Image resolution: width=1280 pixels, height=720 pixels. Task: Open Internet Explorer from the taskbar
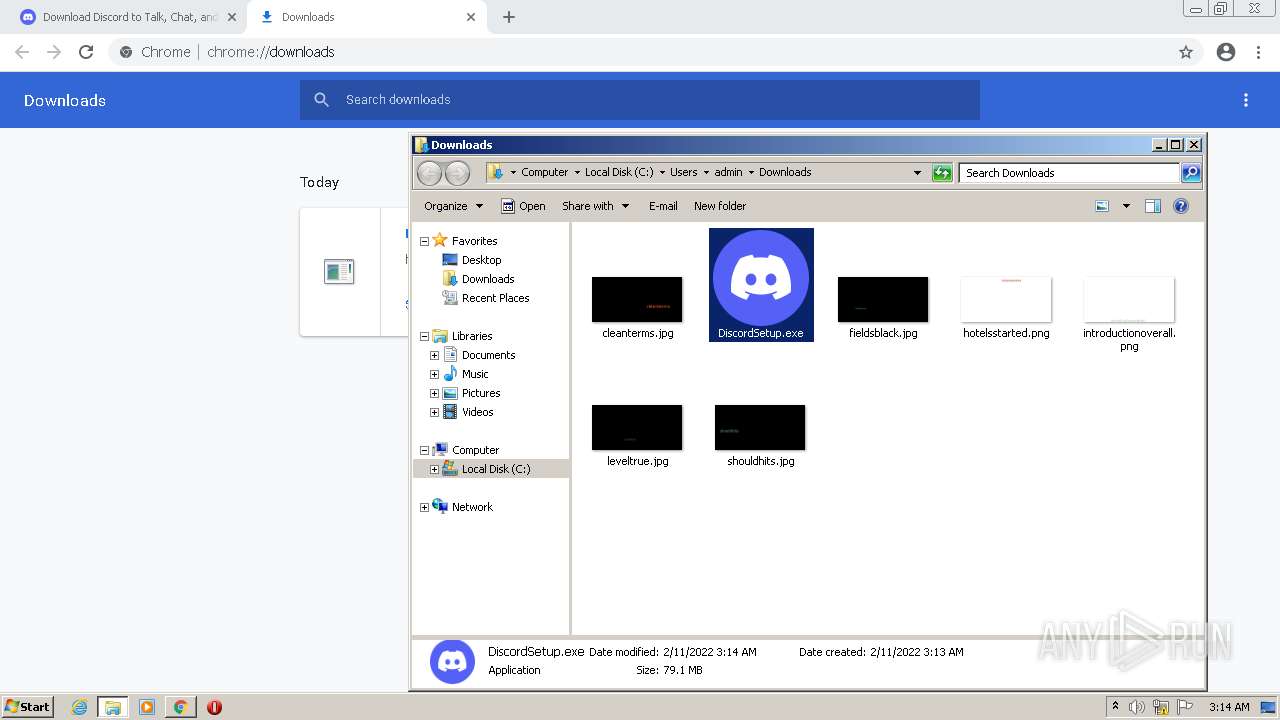pos(80,707)
